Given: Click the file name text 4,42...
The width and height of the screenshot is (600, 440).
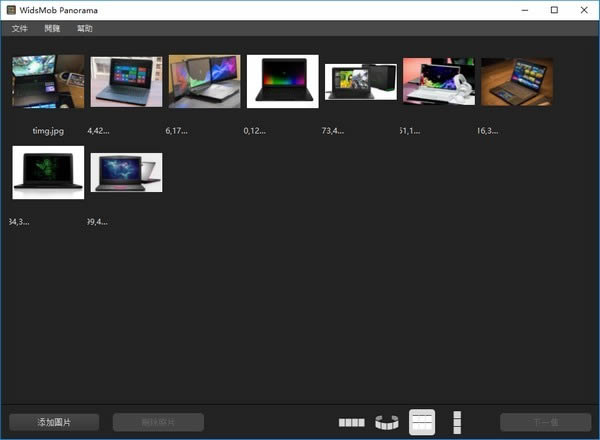Looking at the screenshot, I should (98, 131).
